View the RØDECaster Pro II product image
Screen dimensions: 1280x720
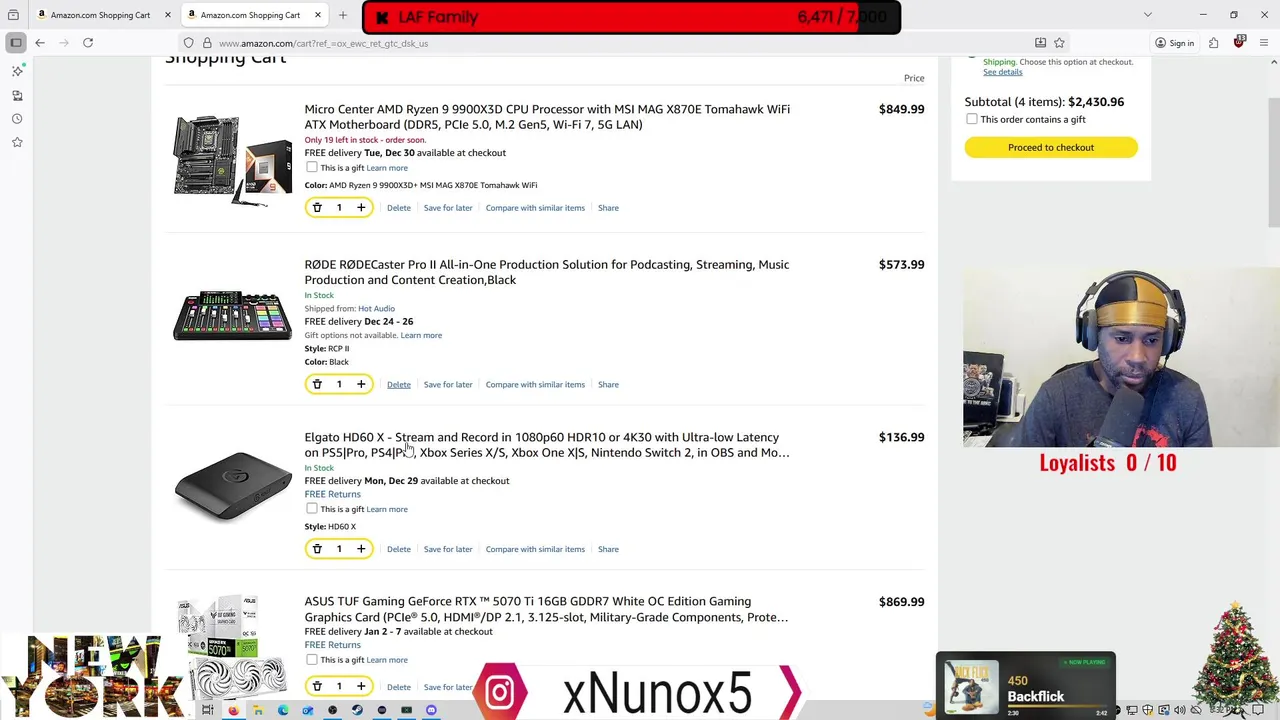click(x=233, y=316)
